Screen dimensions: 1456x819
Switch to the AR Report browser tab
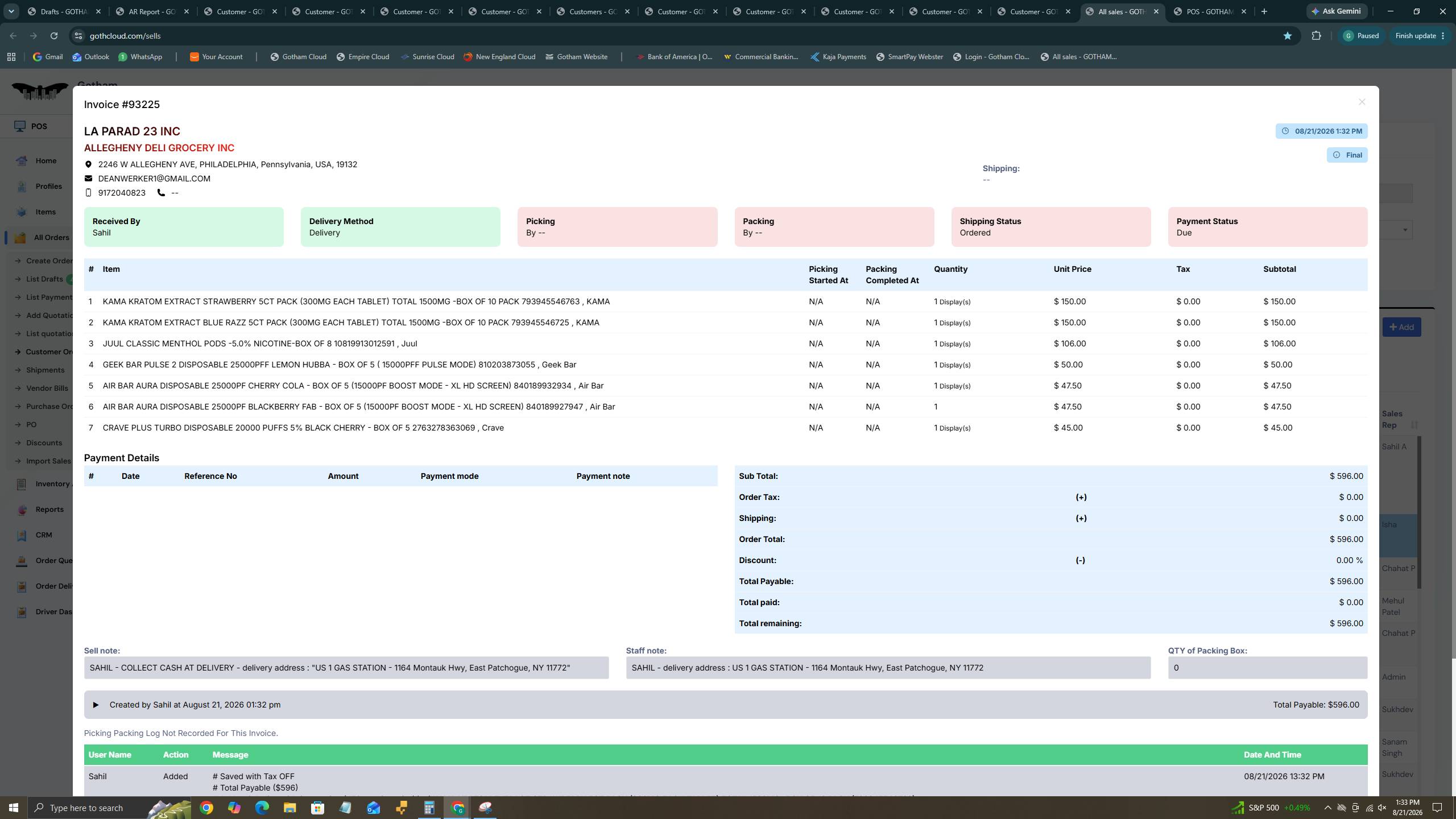(x=152, y=11)
